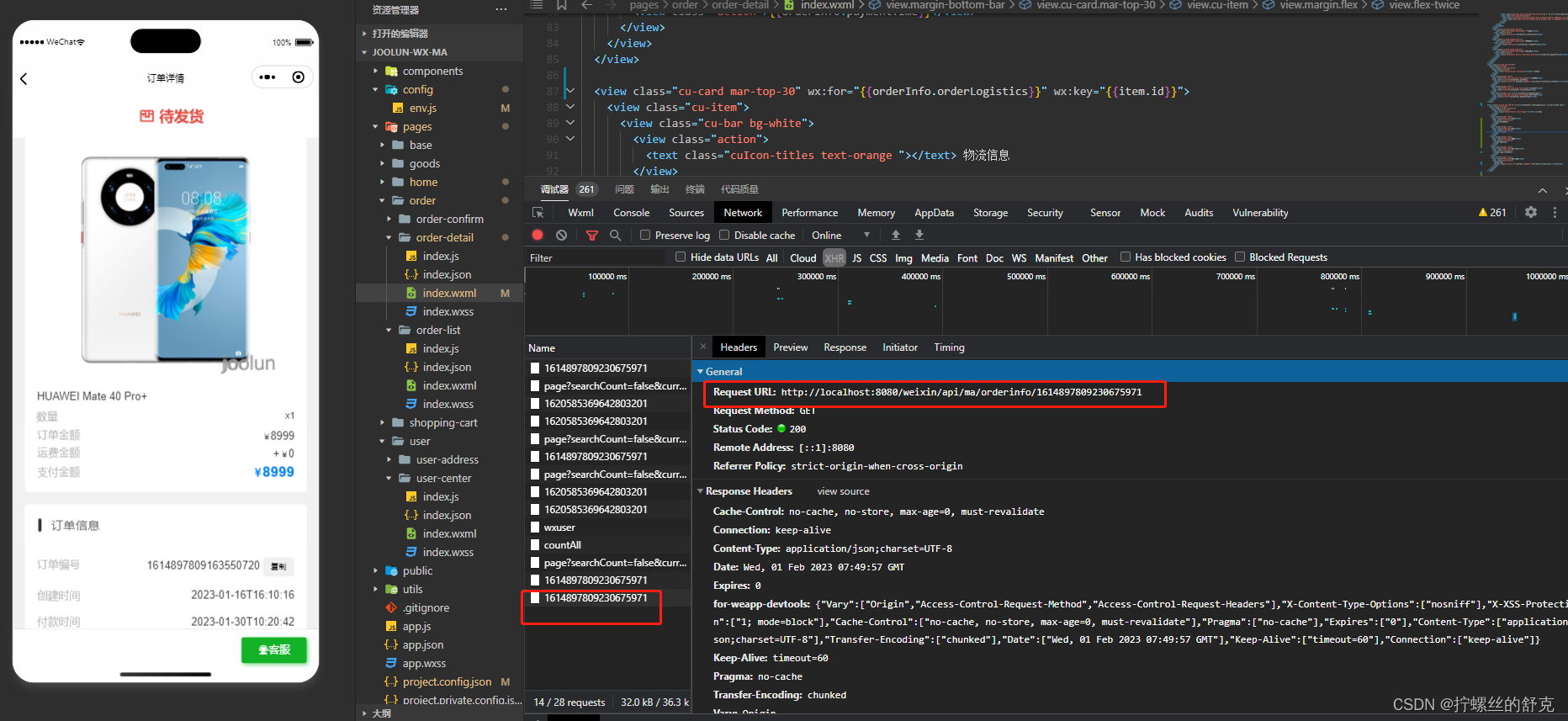Switch to the 终端 panel tab
Image resolution: width=1568 pixels, height=721 pixels.
(x=695, y=189)
